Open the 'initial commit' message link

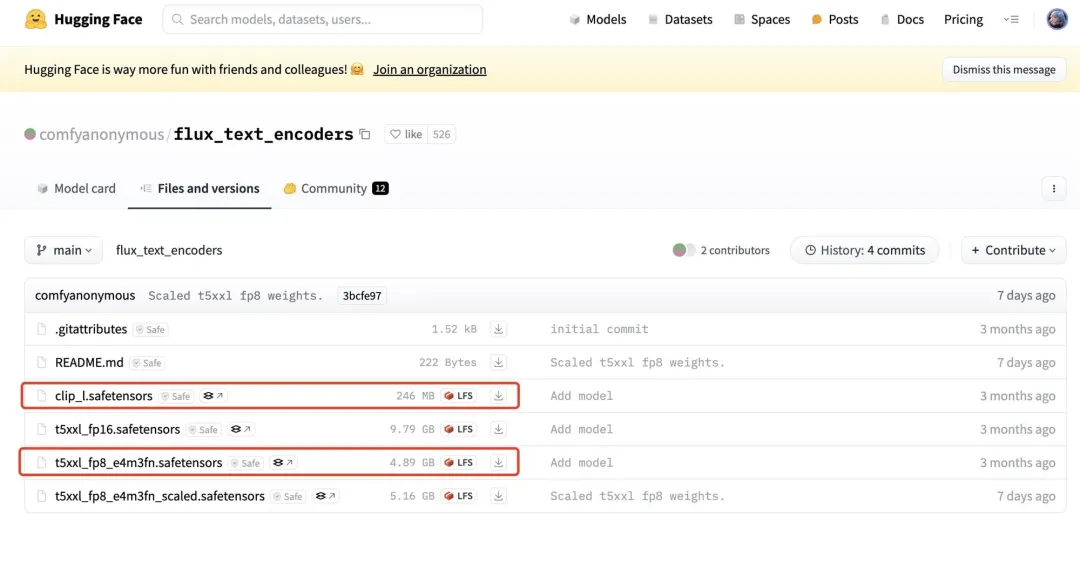[599, 329]
